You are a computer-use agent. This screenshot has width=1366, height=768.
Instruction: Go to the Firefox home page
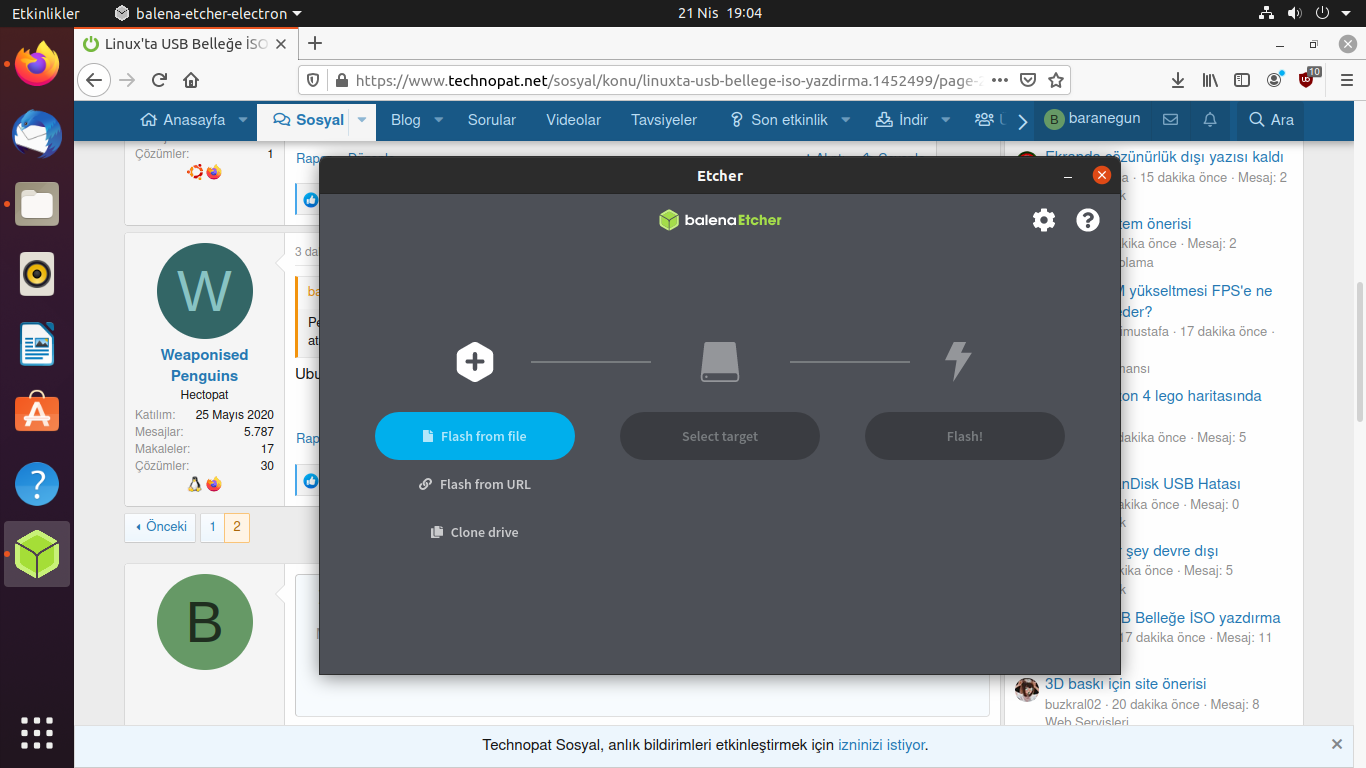(x=191, y=80)
